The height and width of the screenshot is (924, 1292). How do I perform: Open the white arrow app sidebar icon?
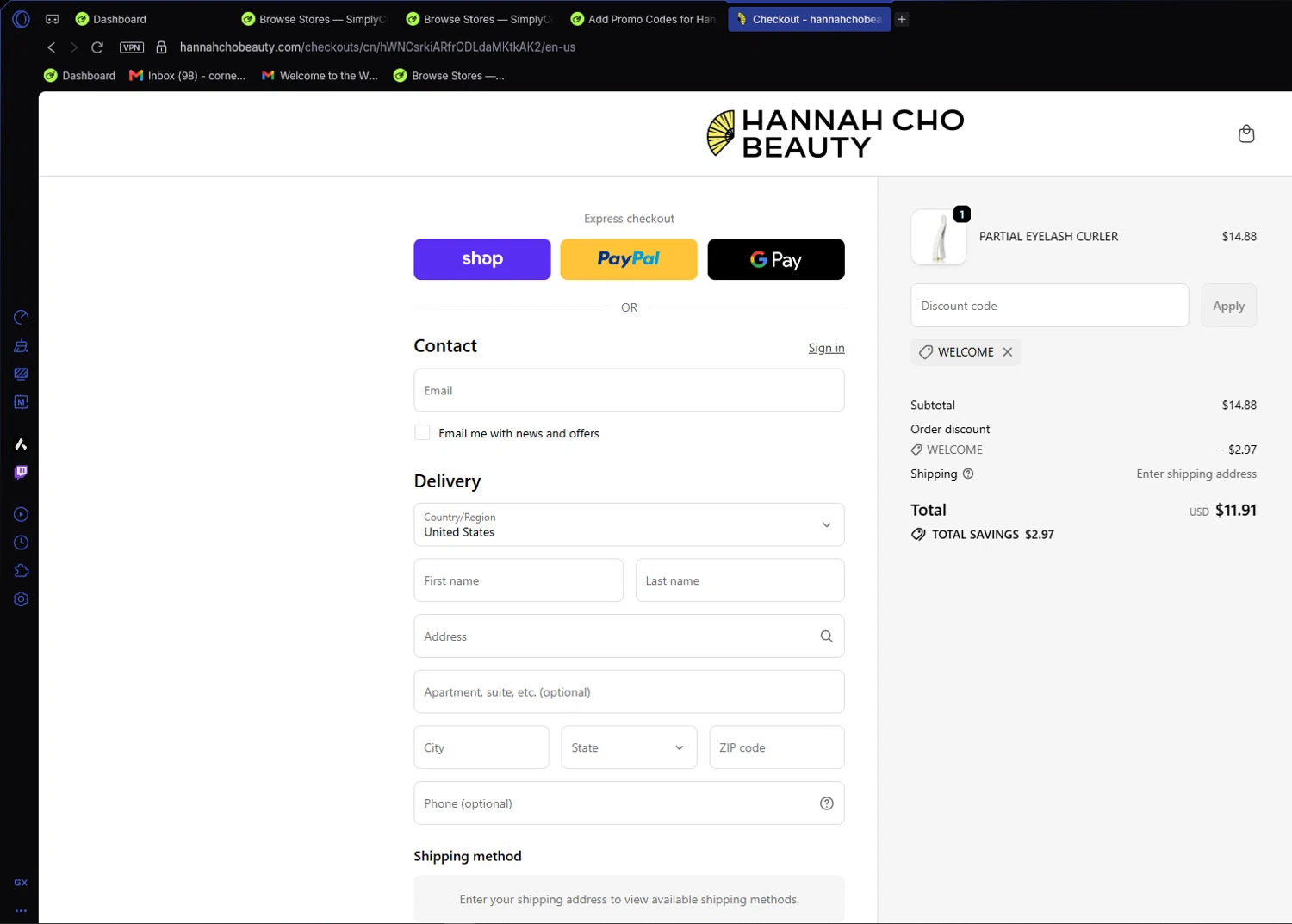(x=22, y=444)
